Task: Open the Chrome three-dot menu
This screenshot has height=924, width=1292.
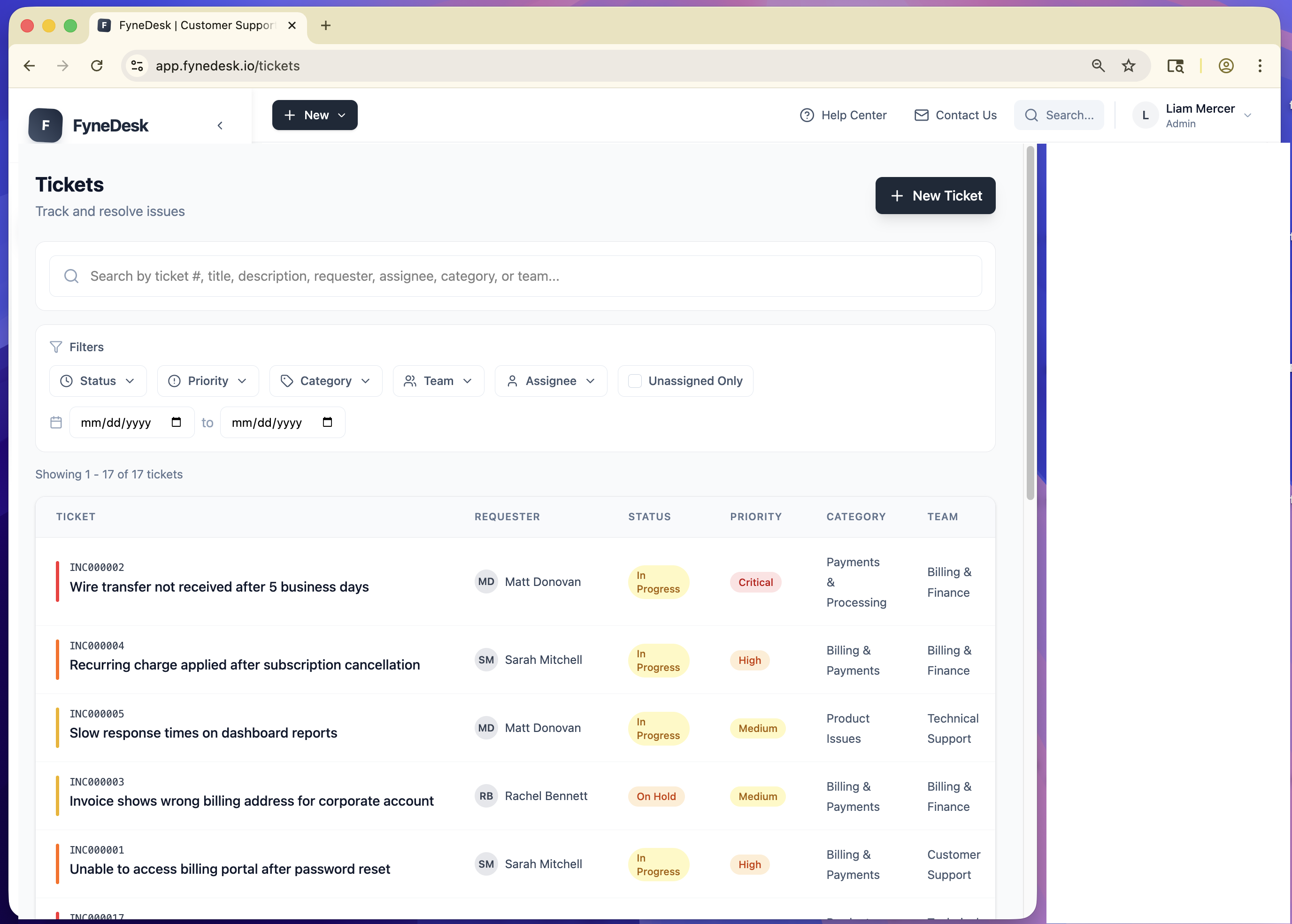Action: point(1260,65)
